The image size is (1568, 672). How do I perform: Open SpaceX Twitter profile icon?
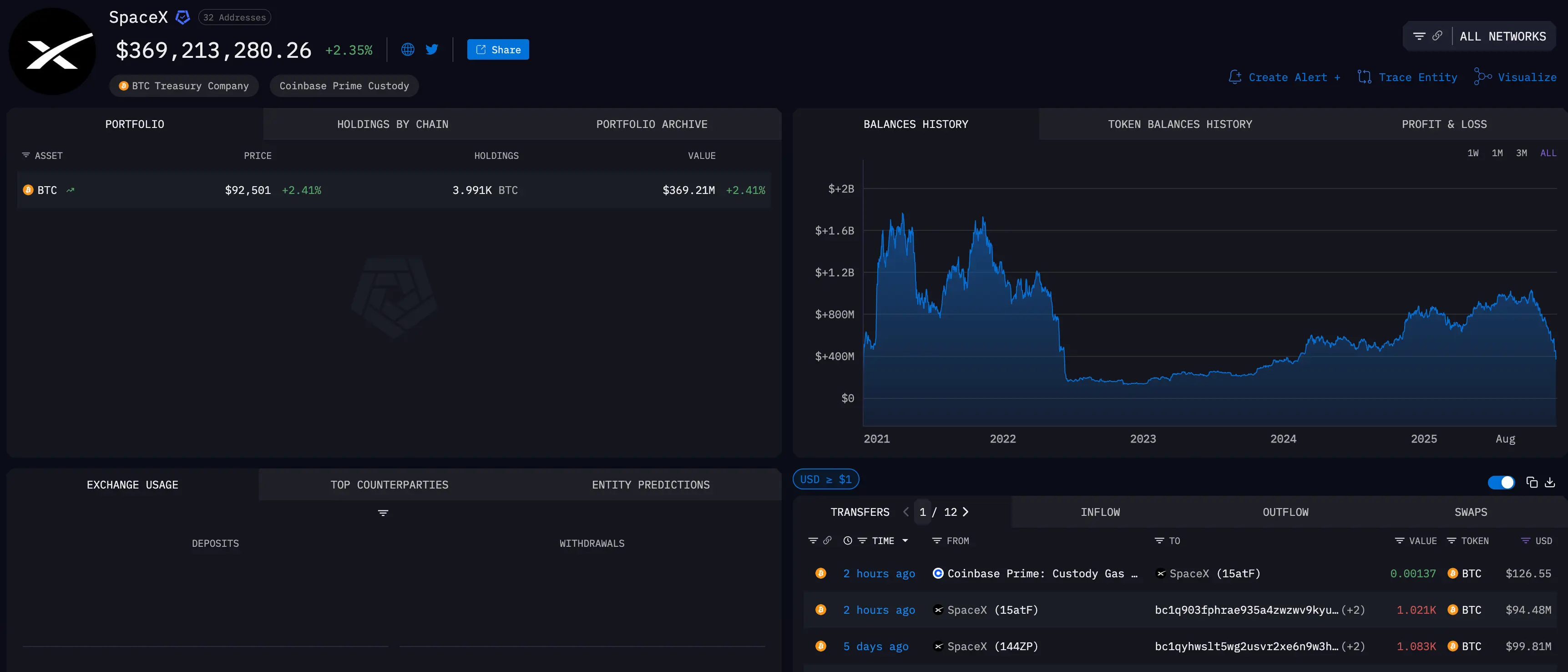(x=431, y=49)
